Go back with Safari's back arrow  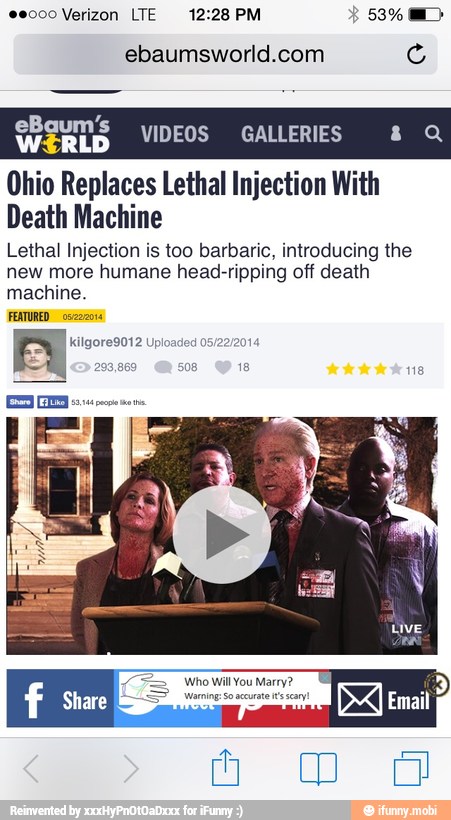click(31, 769)
